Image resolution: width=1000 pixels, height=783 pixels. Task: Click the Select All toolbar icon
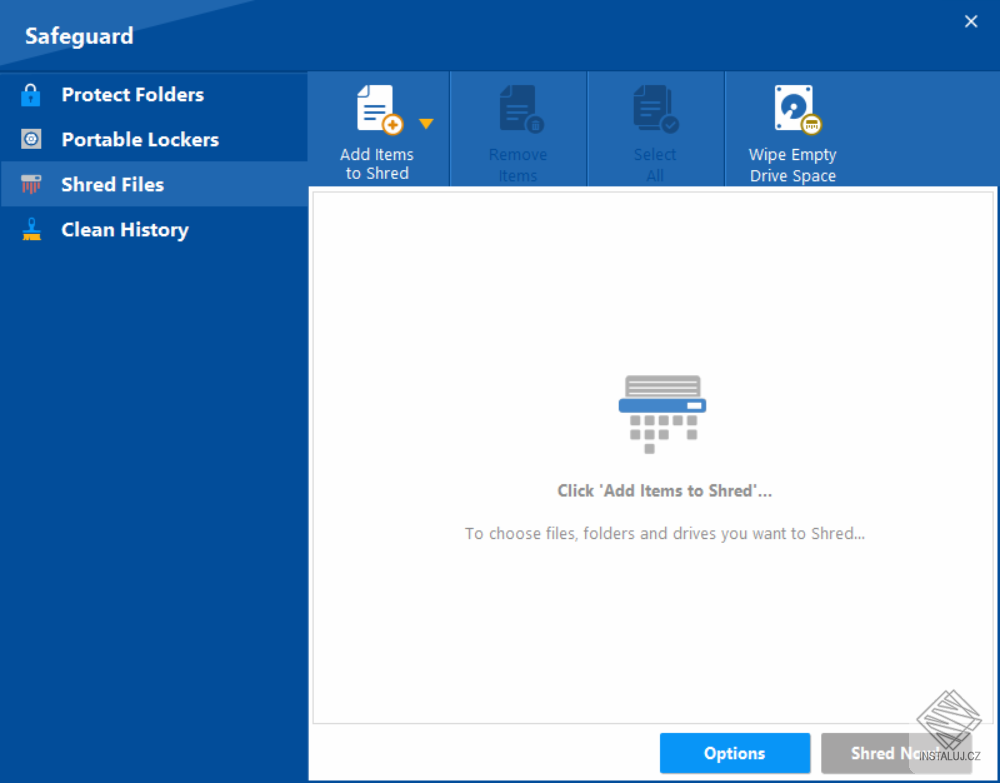click(x=654, y=107)
